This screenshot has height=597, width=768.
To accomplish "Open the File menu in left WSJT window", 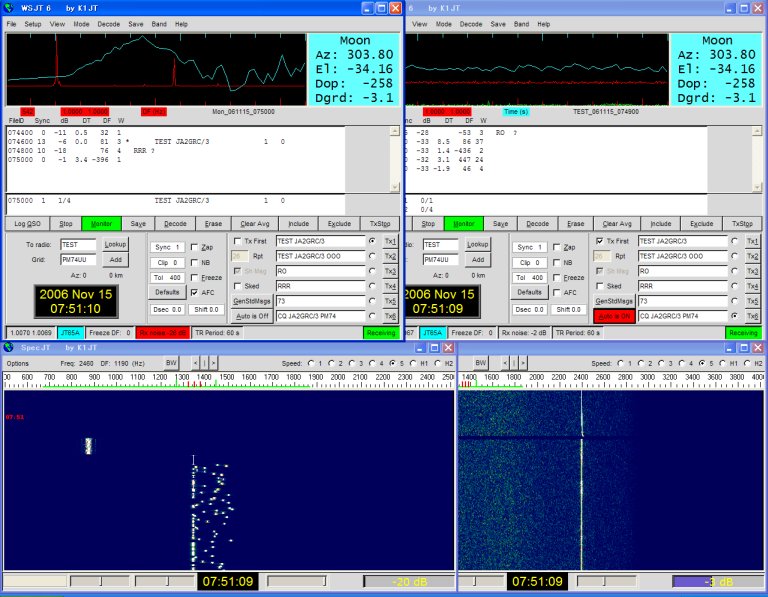I will [11, 24].
